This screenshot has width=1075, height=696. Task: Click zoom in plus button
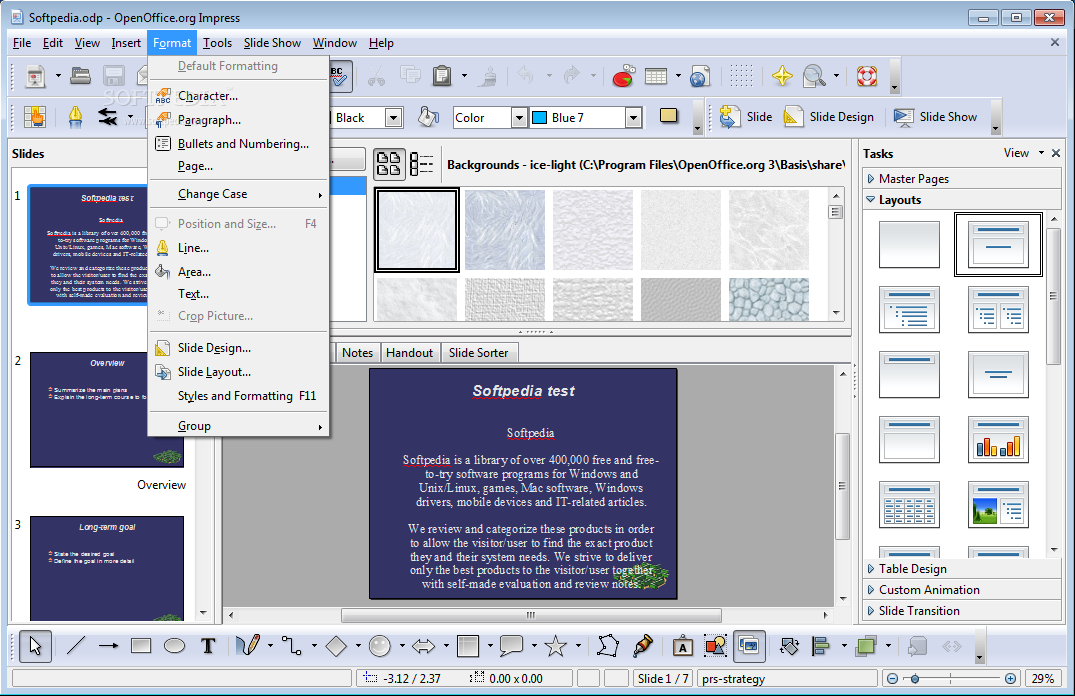coord(1010,679)
